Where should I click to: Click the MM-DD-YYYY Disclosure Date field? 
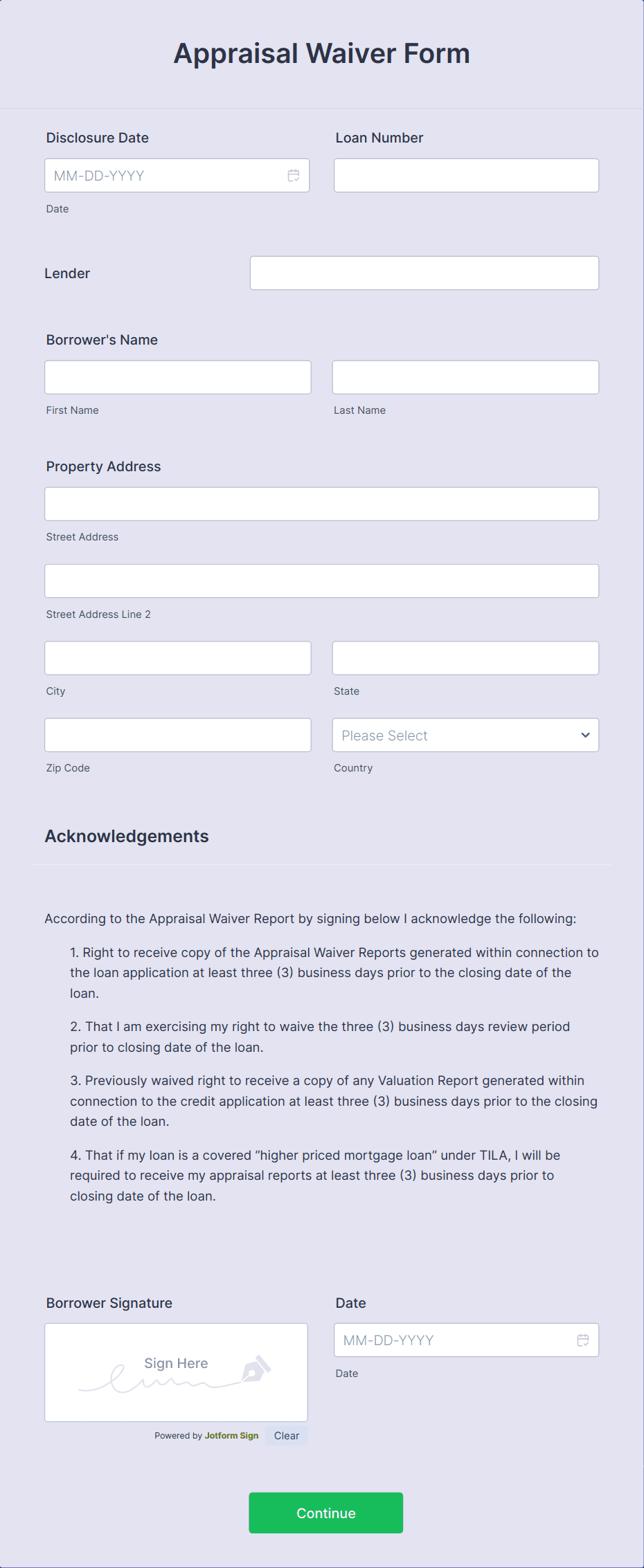(159, 175)
